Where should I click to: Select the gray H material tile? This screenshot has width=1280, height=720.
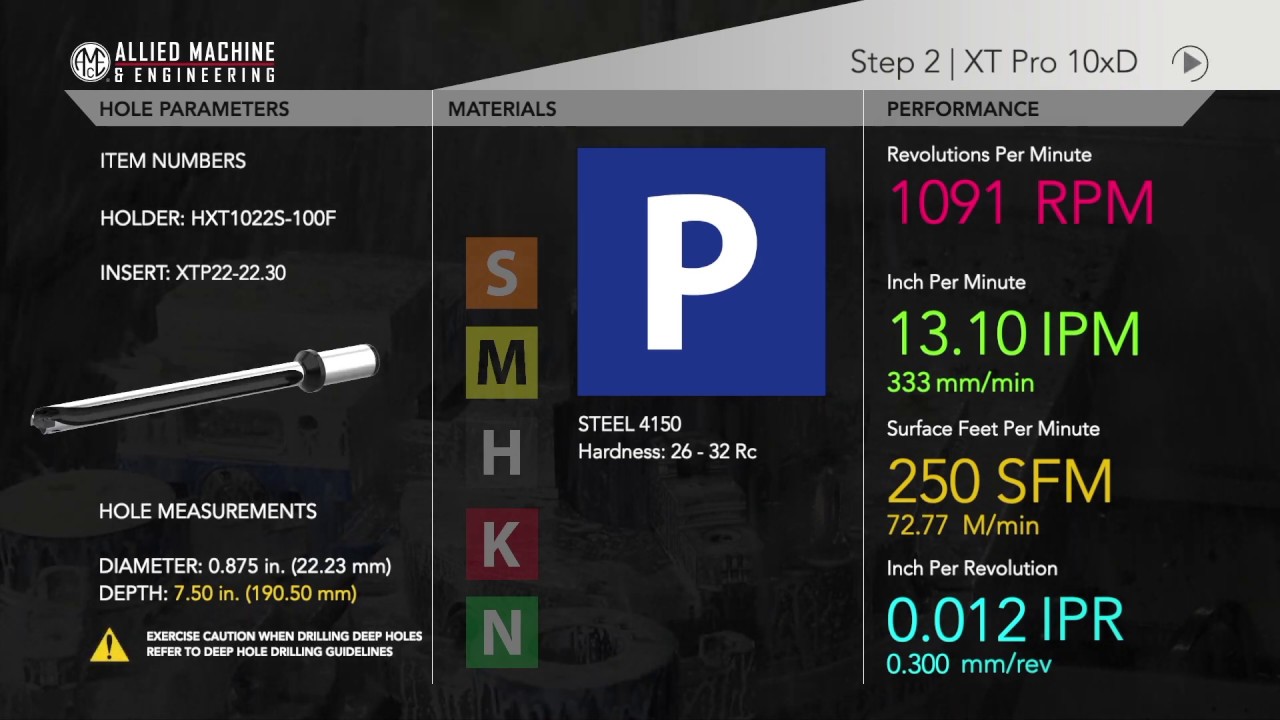tap(502, 453)
